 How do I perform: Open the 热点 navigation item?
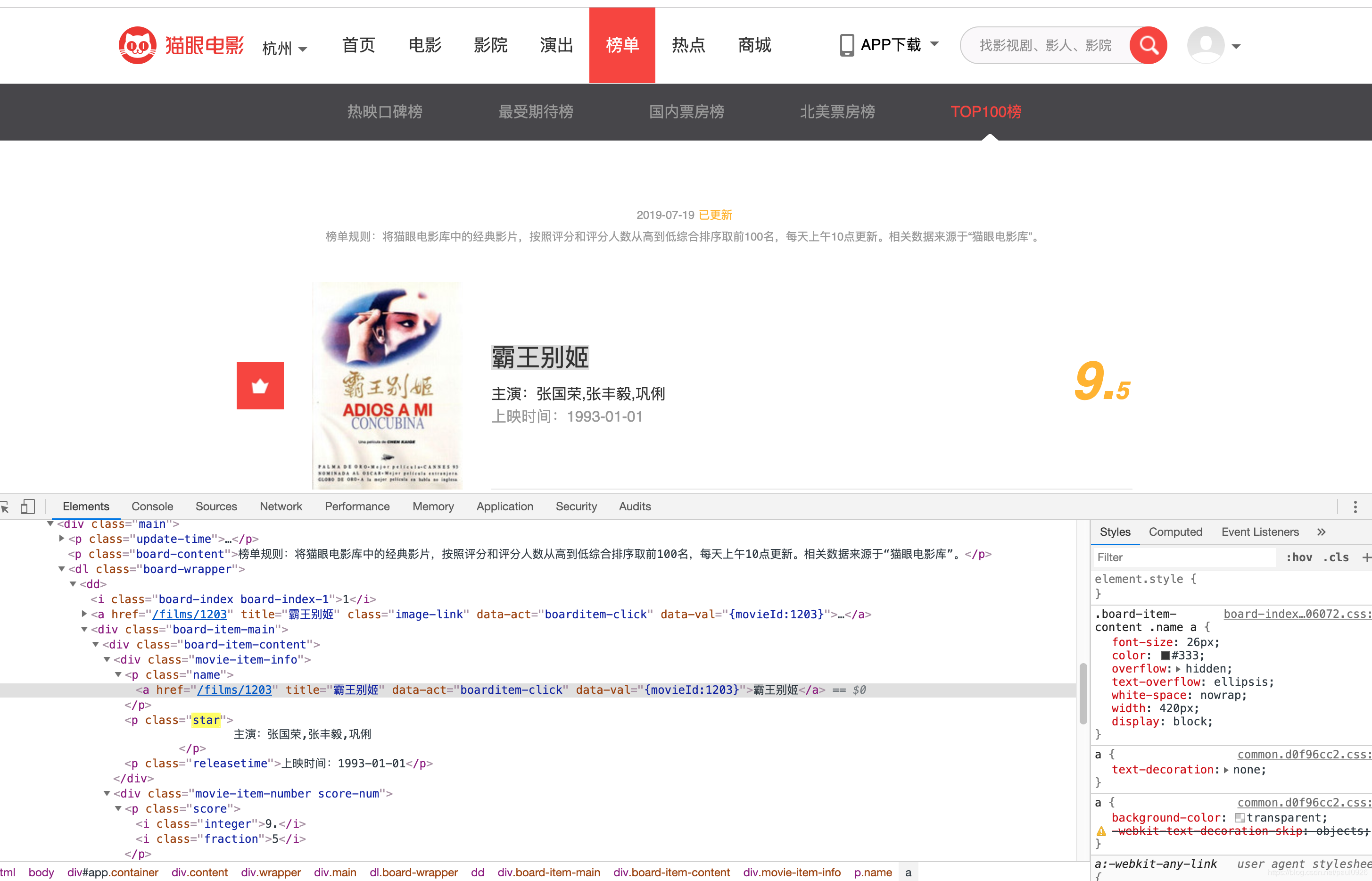tap(688, 45)
